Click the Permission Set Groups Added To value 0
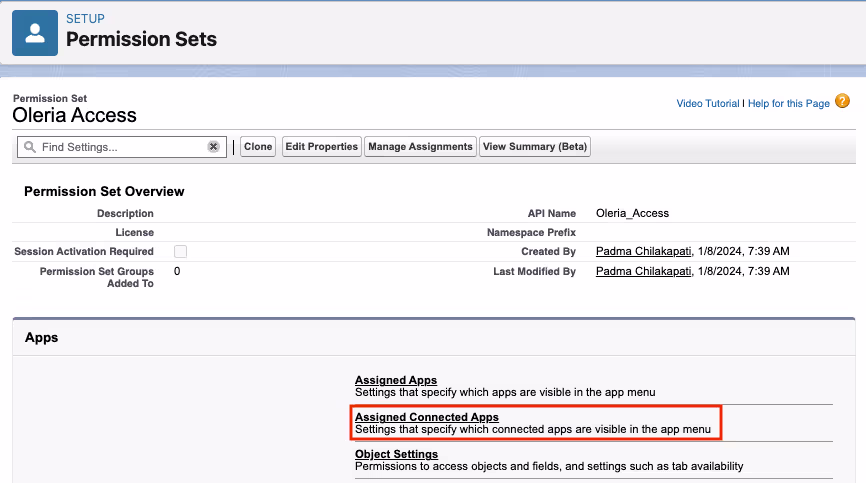This screenshot has height=483, width=866. (x=177, y=271)
